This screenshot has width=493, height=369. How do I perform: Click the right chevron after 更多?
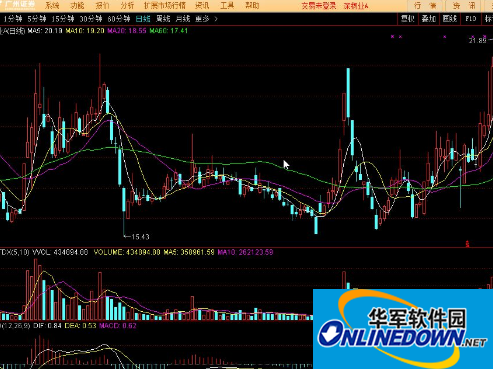tap(216, 19)
